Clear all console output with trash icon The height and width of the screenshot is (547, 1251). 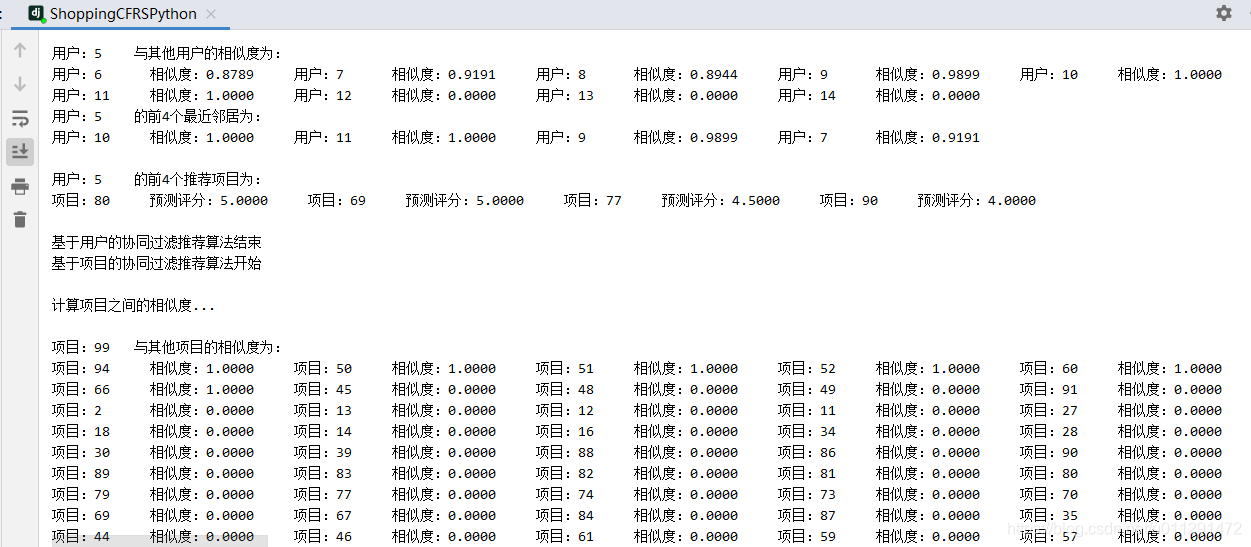[x=20, y=220]
